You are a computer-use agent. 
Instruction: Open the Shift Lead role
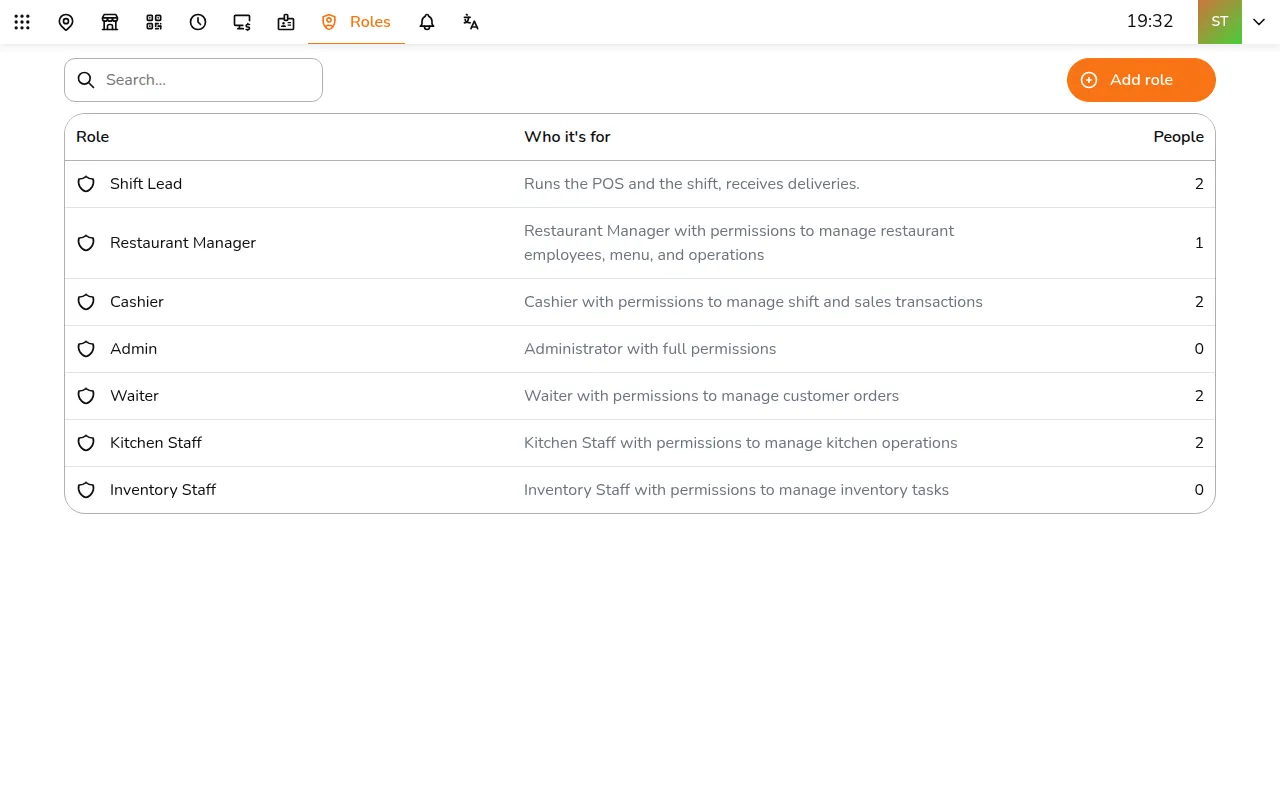click(640, 184)
